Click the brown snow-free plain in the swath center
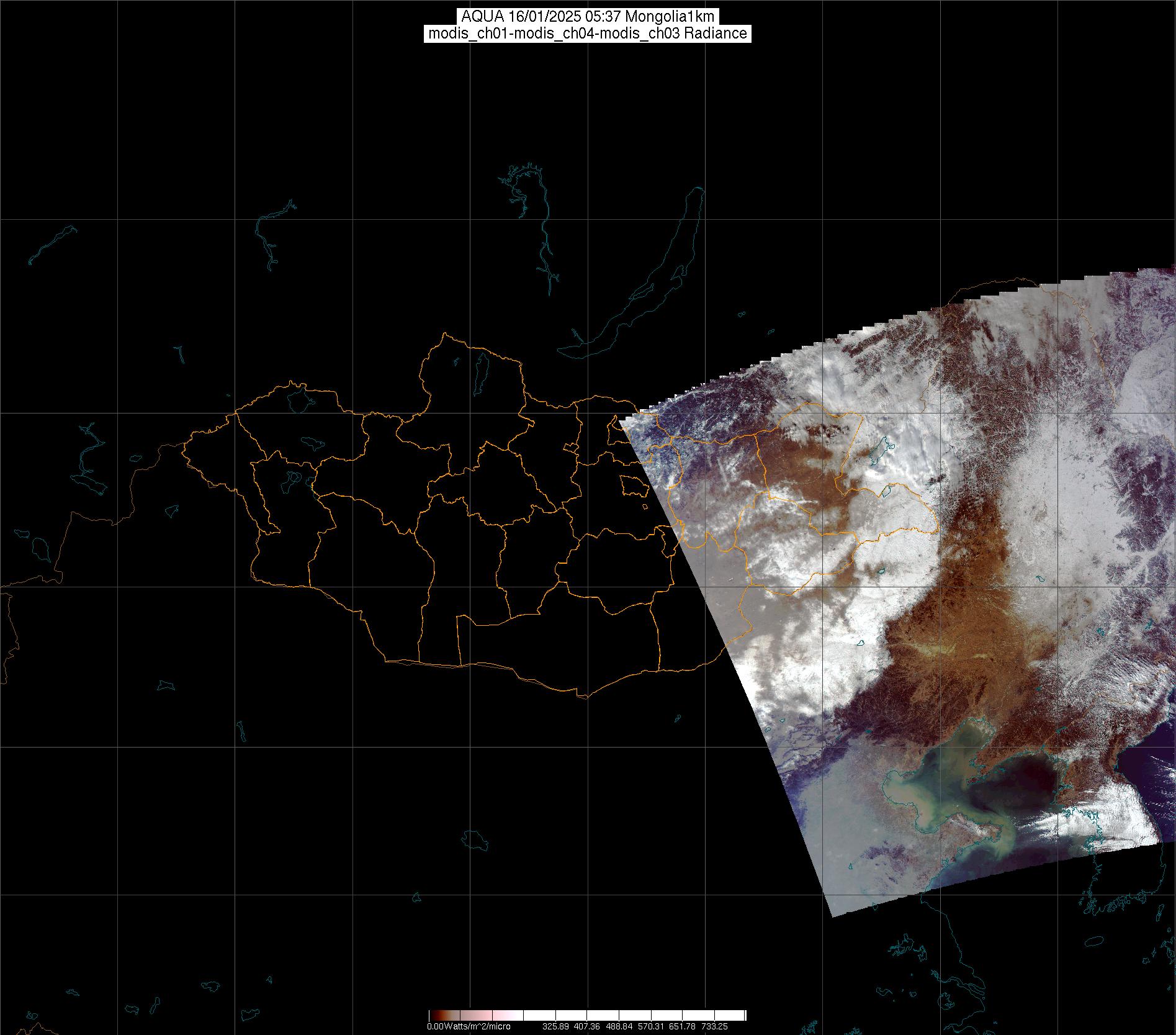The height and width of the screenshot is (1035, 1176). (968, 652)
